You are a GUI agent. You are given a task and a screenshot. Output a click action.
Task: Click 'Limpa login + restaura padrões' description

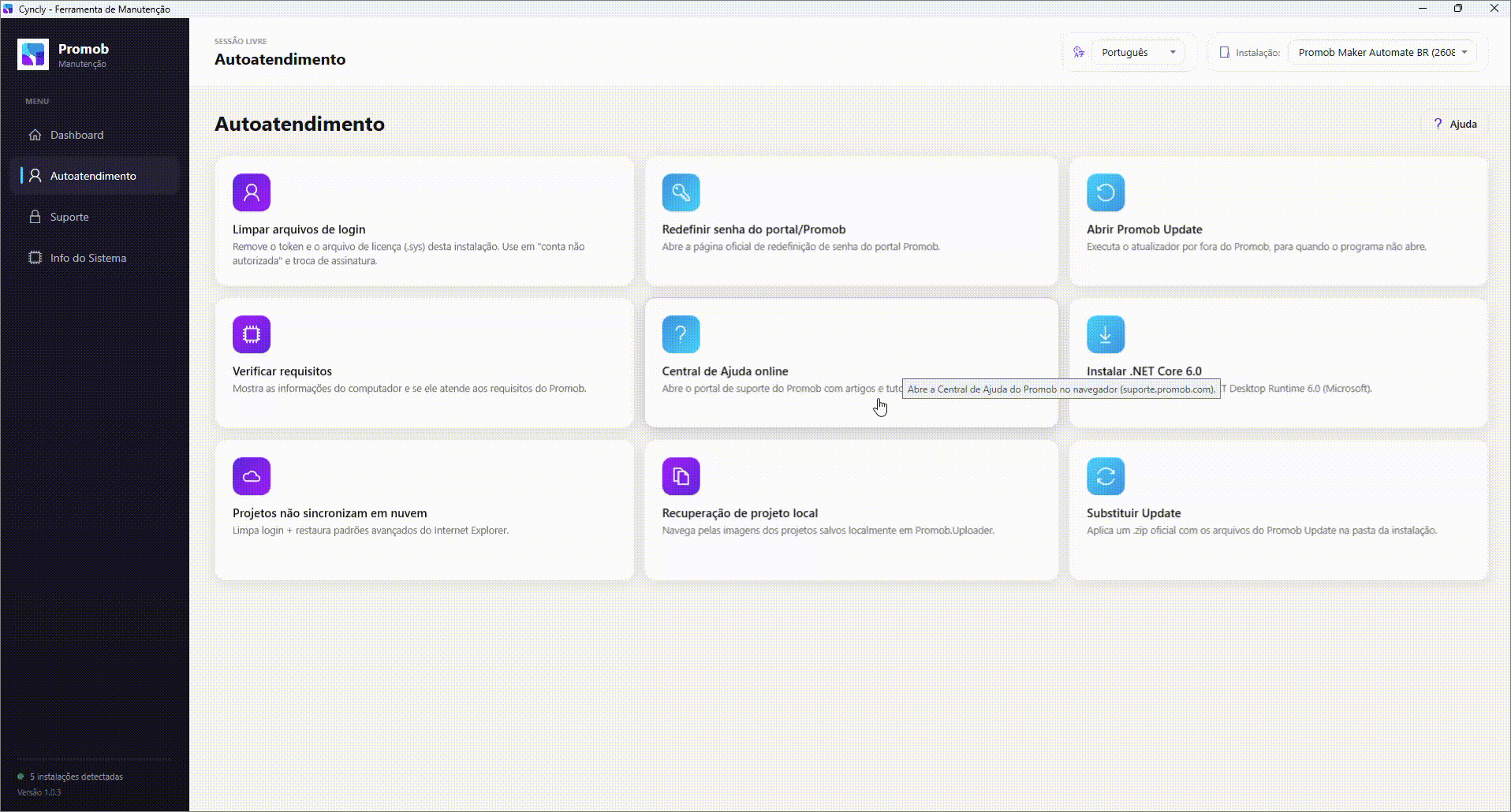pyautogui.click(x=371, y=531)
